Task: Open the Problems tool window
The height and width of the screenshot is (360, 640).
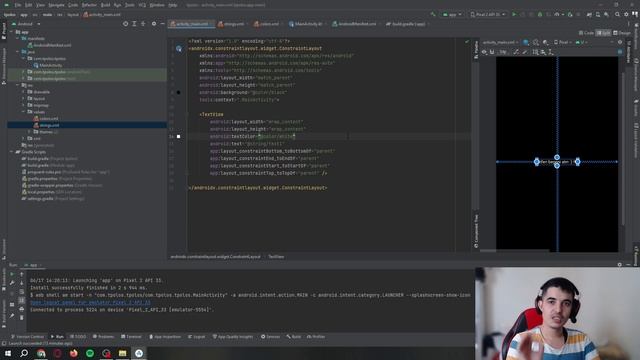Action: (103, 337)
